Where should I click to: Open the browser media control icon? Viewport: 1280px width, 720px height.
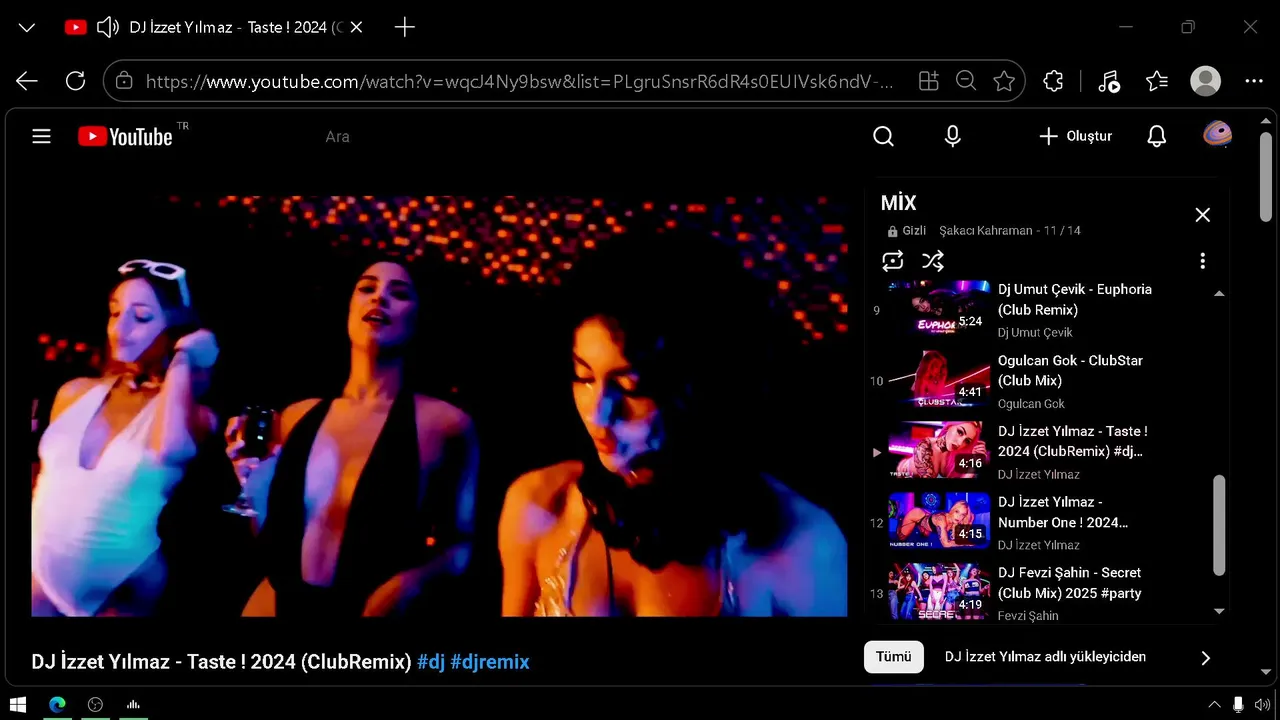point(1108,81)
